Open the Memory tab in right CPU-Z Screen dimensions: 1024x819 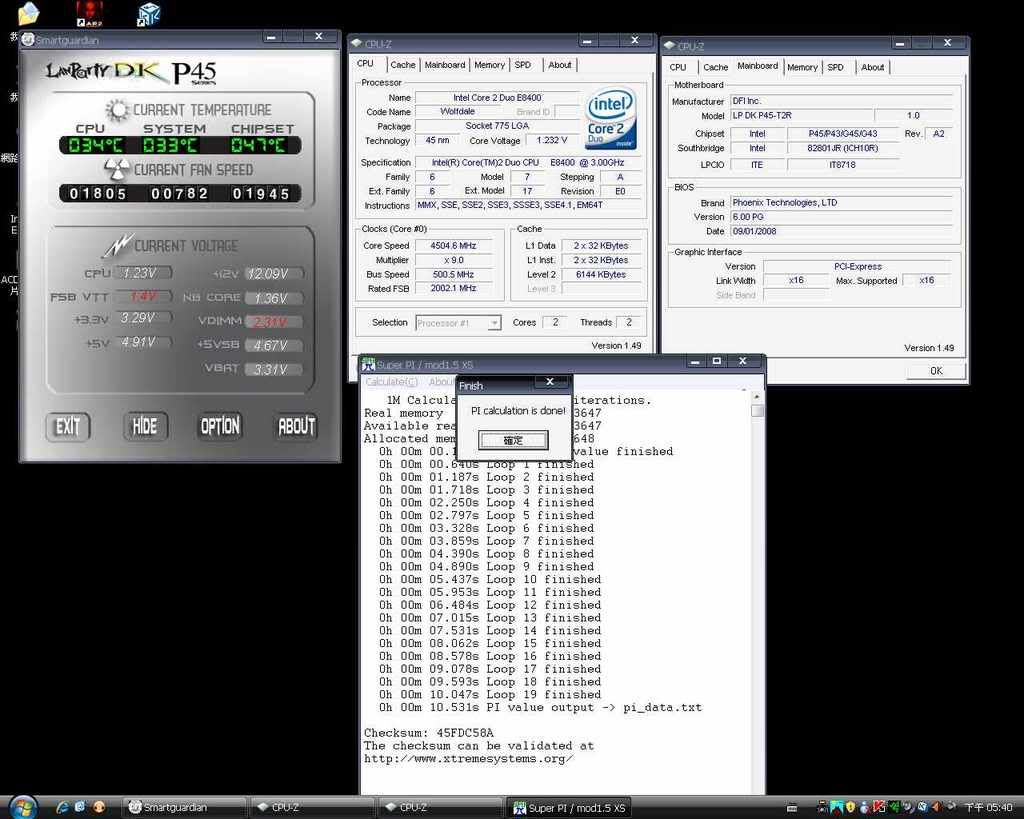(802, 67)
